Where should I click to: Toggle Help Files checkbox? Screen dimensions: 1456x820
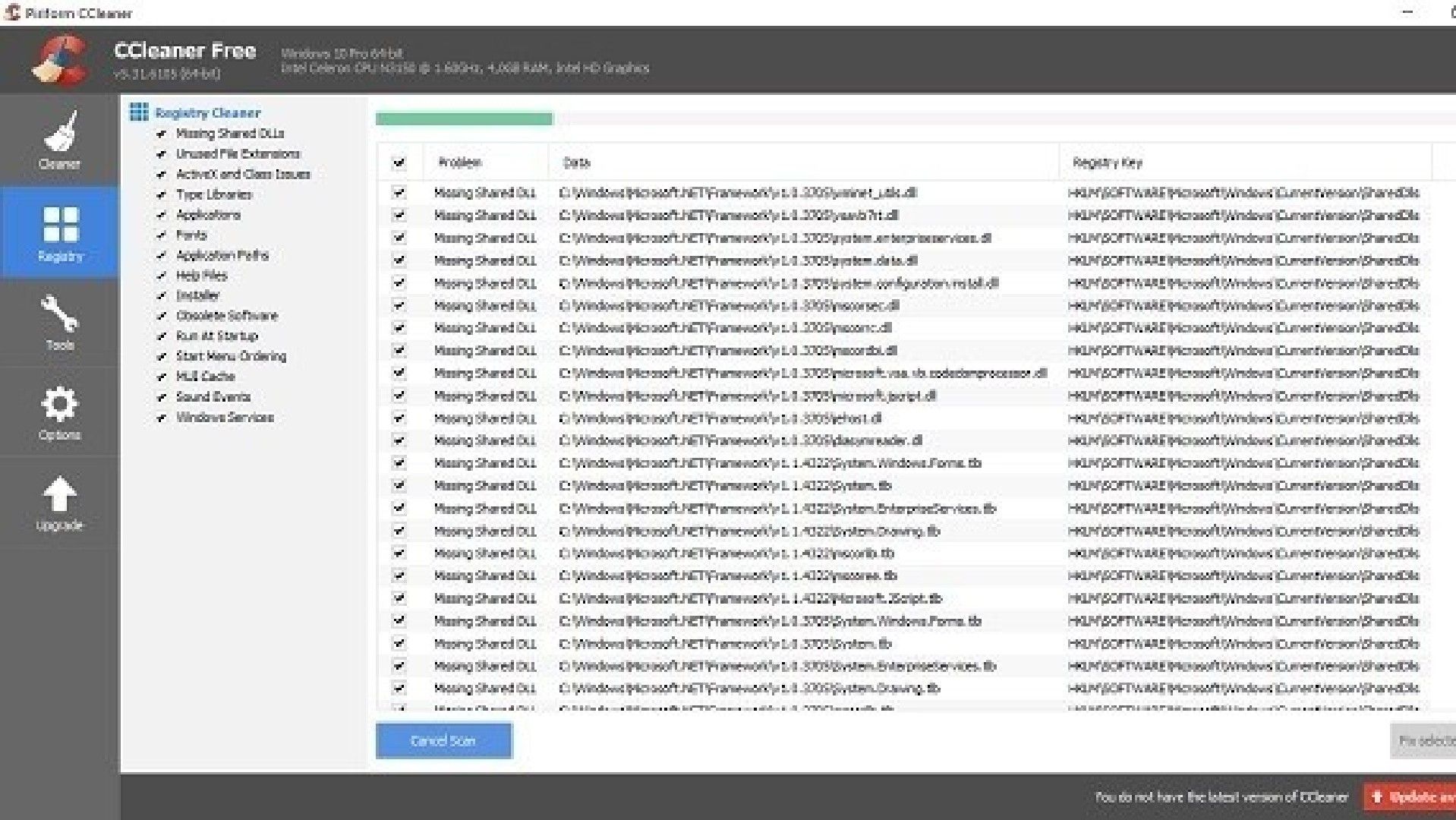(161, 276)
